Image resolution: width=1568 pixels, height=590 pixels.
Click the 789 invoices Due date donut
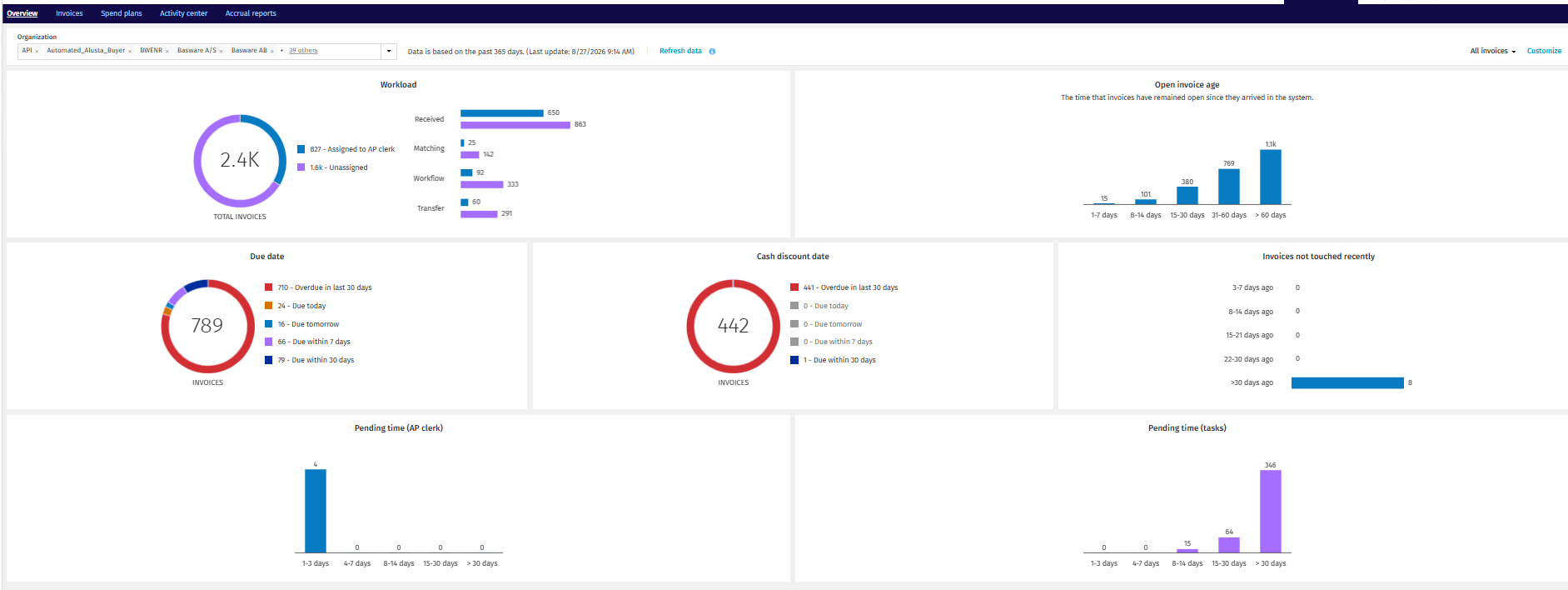[207, 326]
